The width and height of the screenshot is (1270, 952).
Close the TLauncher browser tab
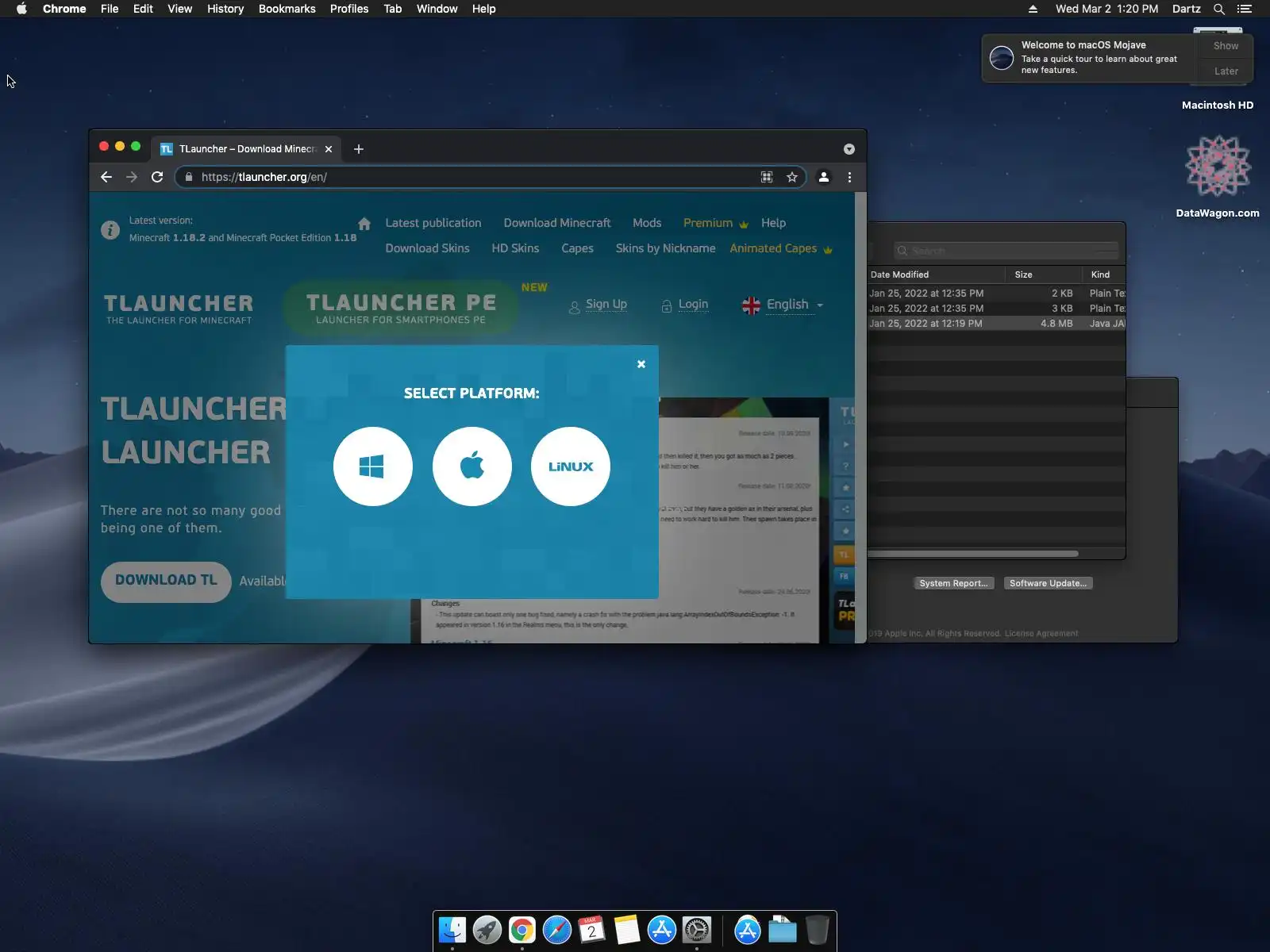point(329,149)
